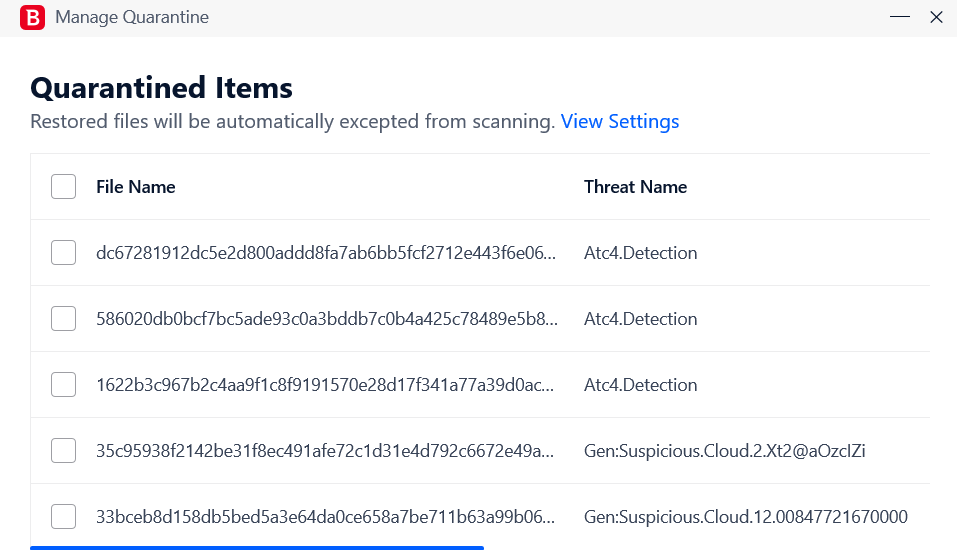Close the Manage Quarantine window

pos(936,17)
